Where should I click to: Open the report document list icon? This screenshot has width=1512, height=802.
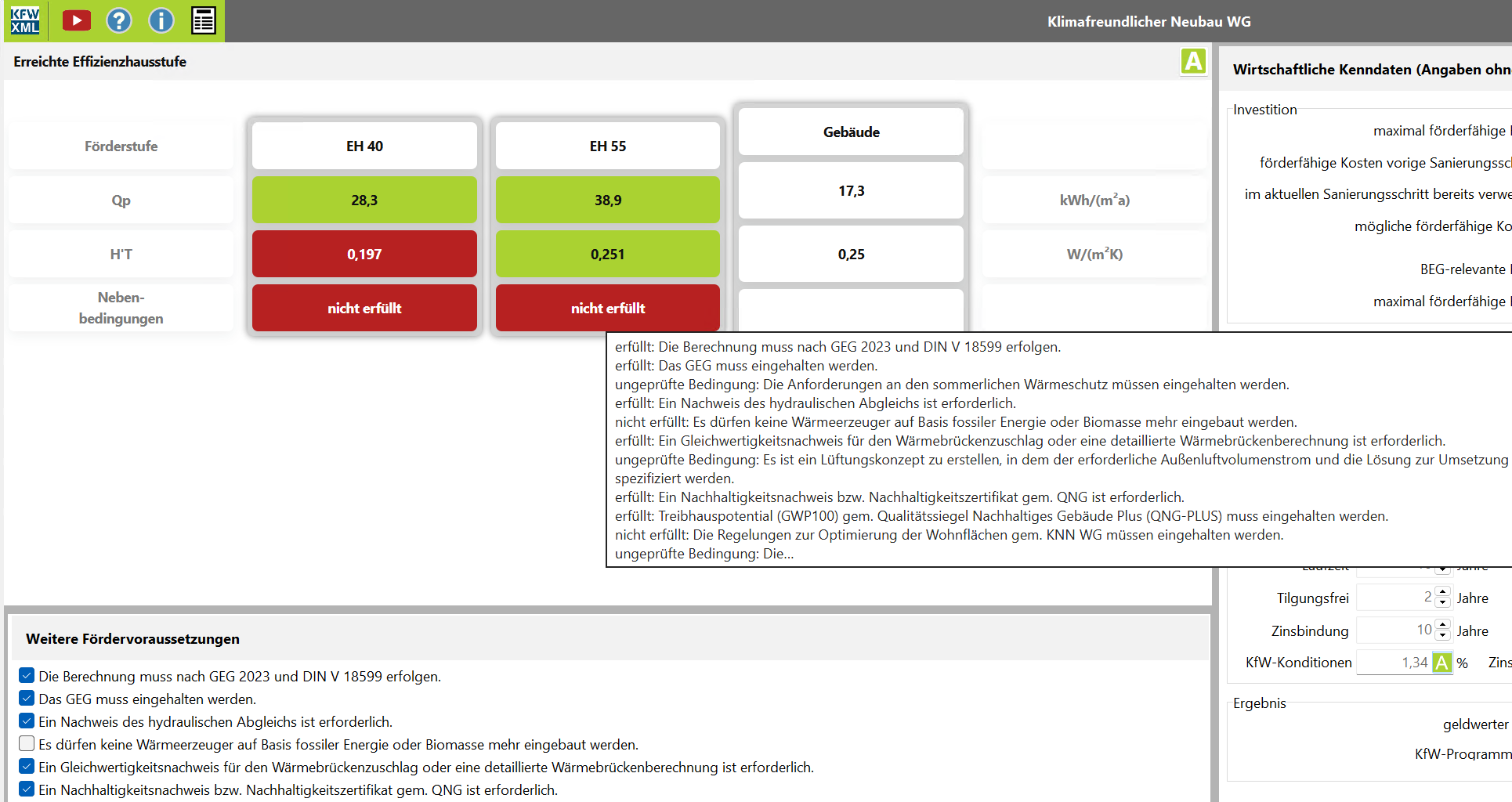(x=204, y=20)
